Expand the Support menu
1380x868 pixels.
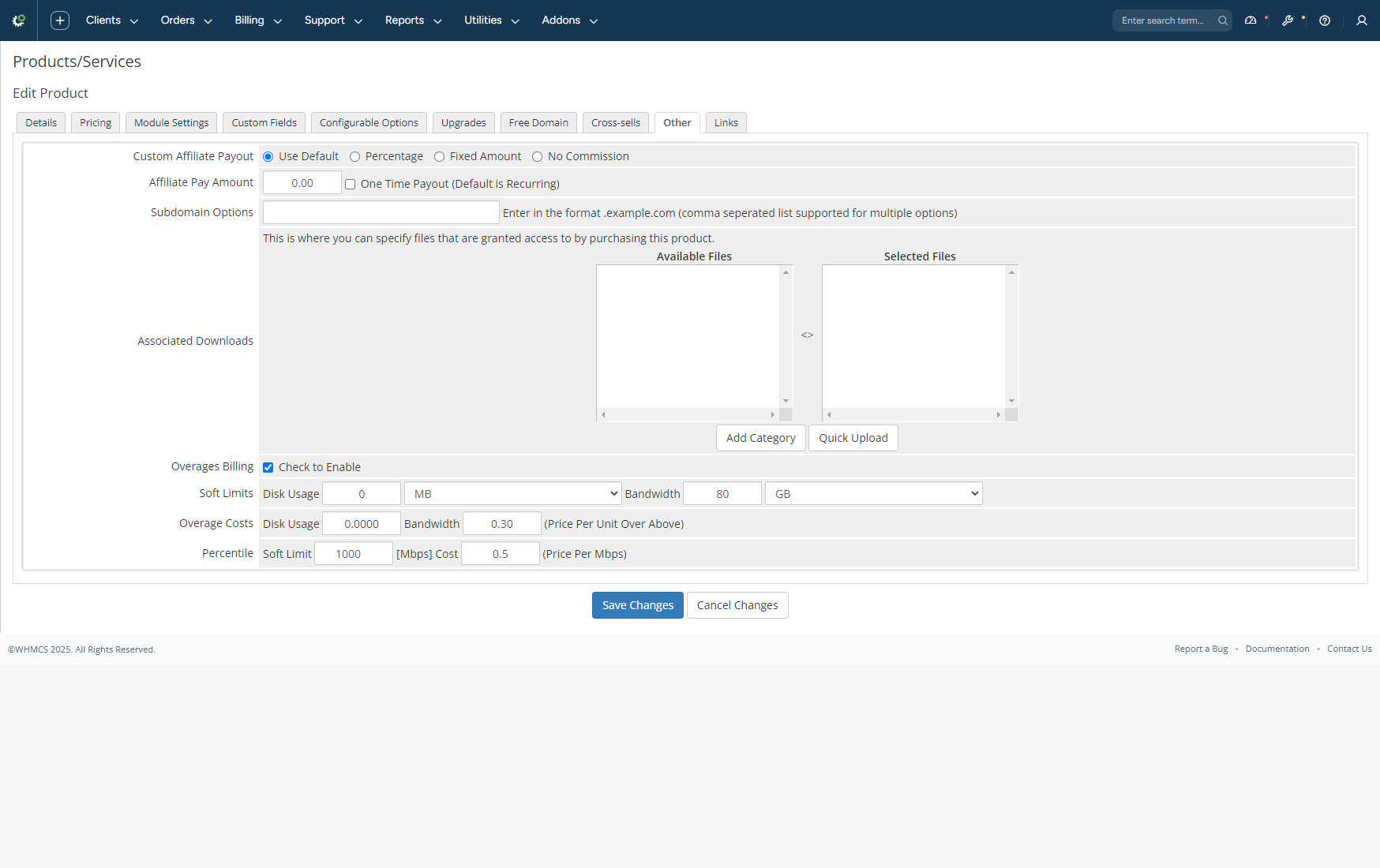(x=333, y=21)
